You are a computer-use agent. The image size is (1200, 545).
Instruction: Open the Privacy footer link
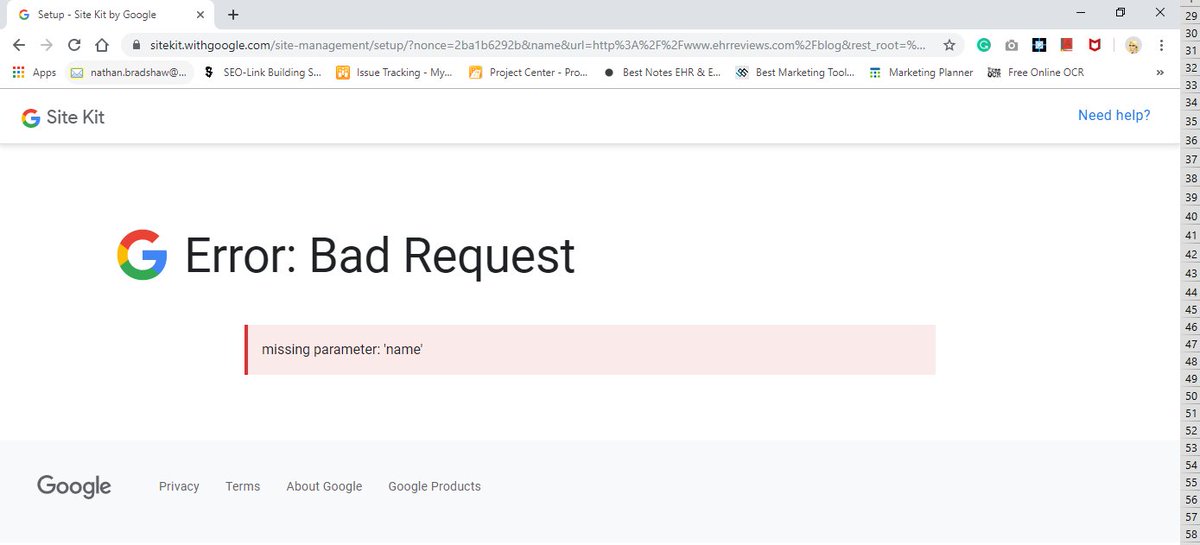(179, 486)
